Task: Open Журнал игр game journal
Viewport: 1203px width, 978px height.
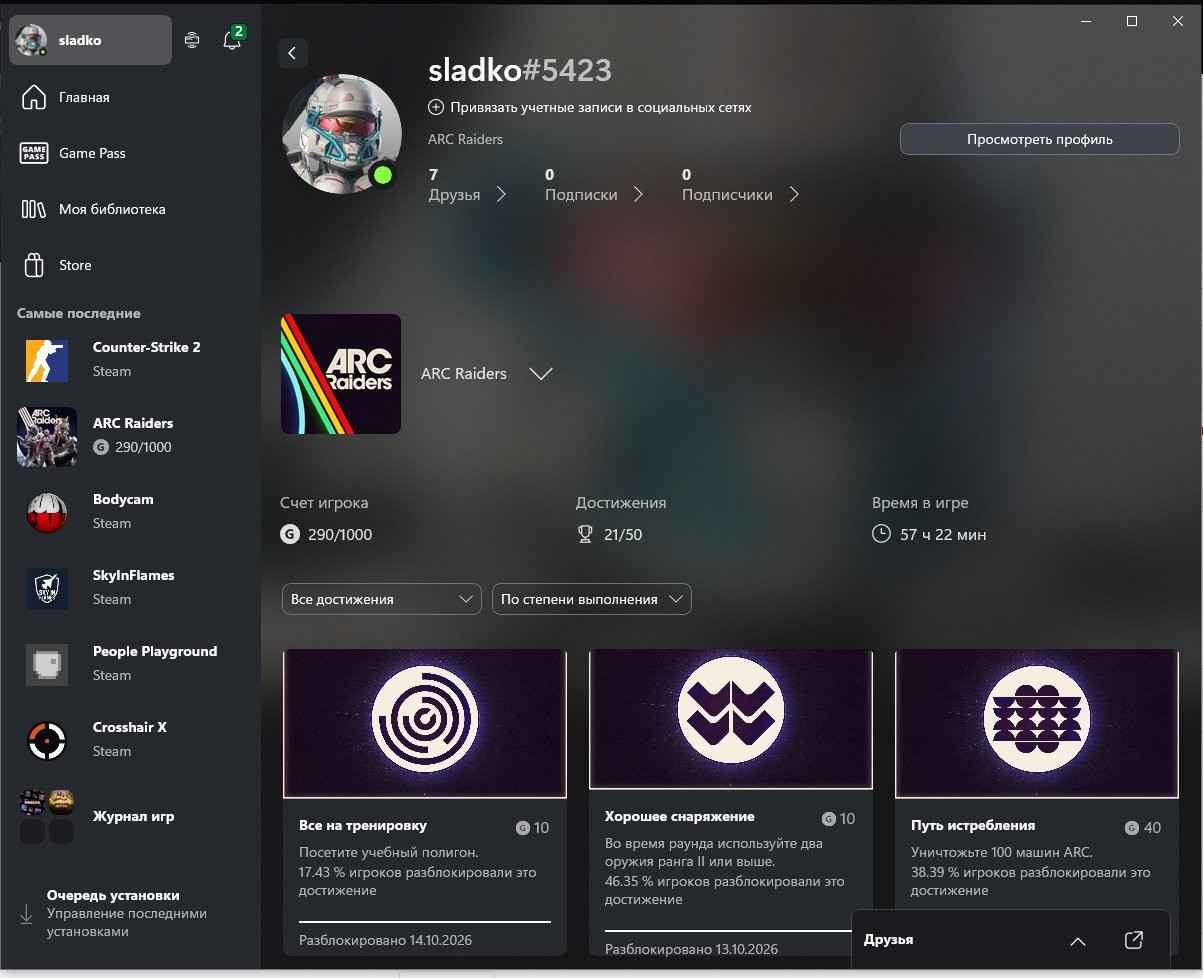Action: point(130,816)
